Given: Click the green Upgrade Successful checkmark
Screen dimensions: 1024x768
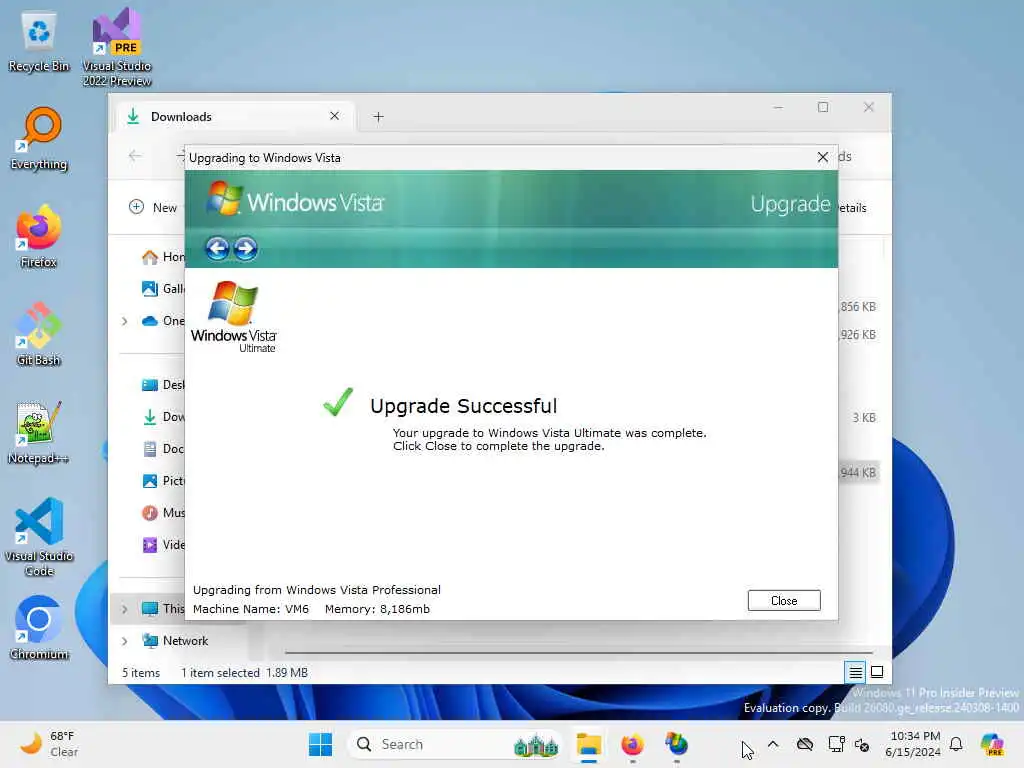Looking at the screenshot, I should click(338, 402).
